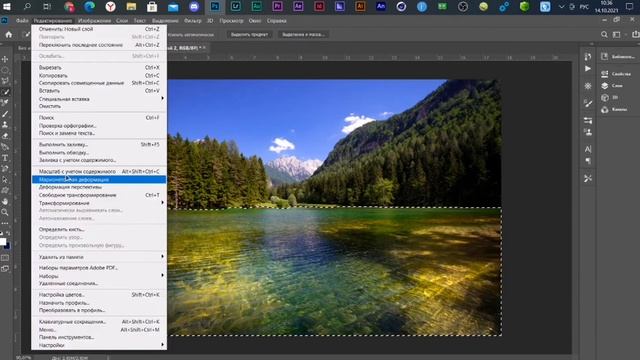Choose Определить кисть in the menu
The height and width of the screenshot is (360, 640).
pos(99,229)
